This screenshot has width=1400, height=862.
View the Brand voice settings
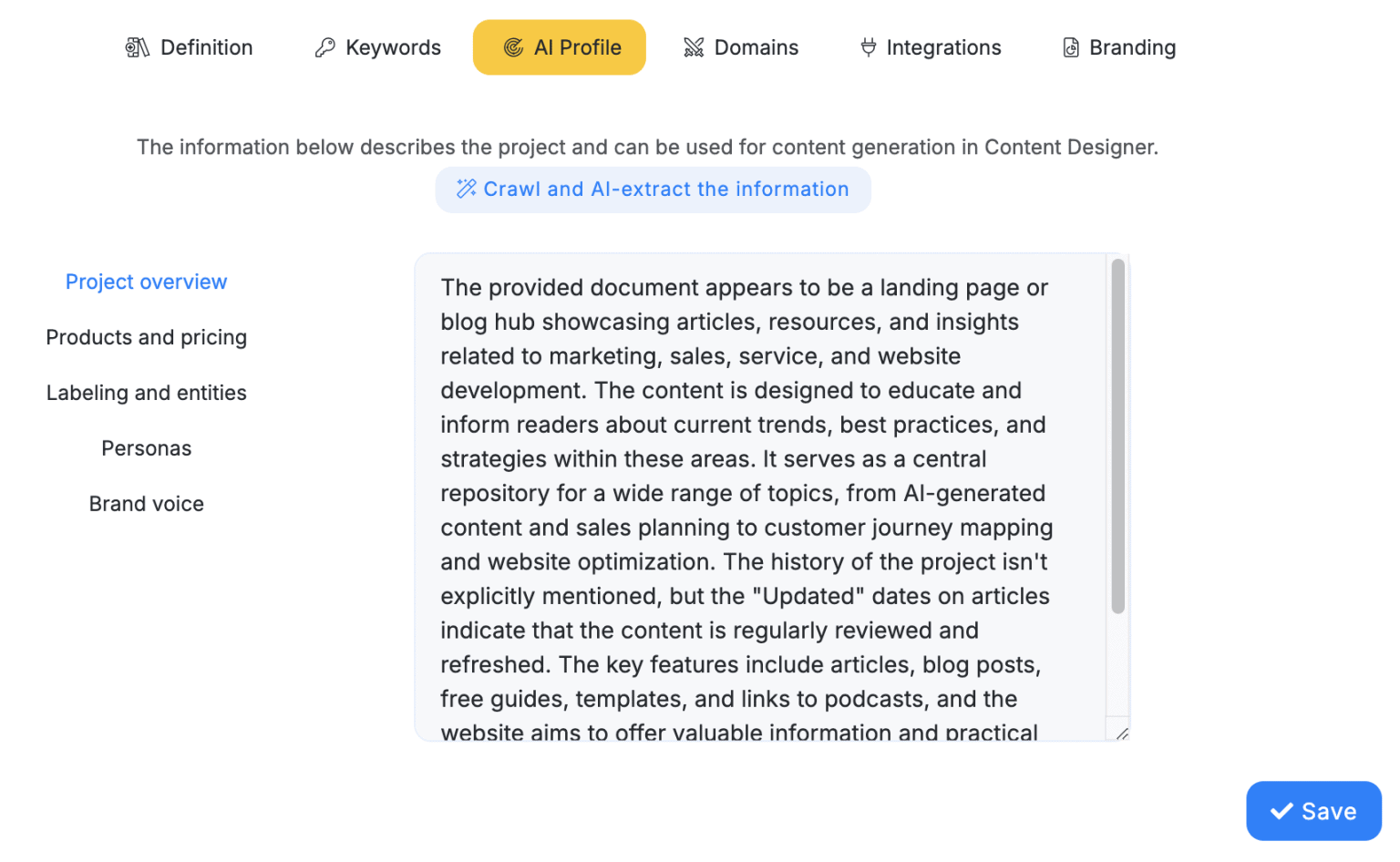pos(146,503)
